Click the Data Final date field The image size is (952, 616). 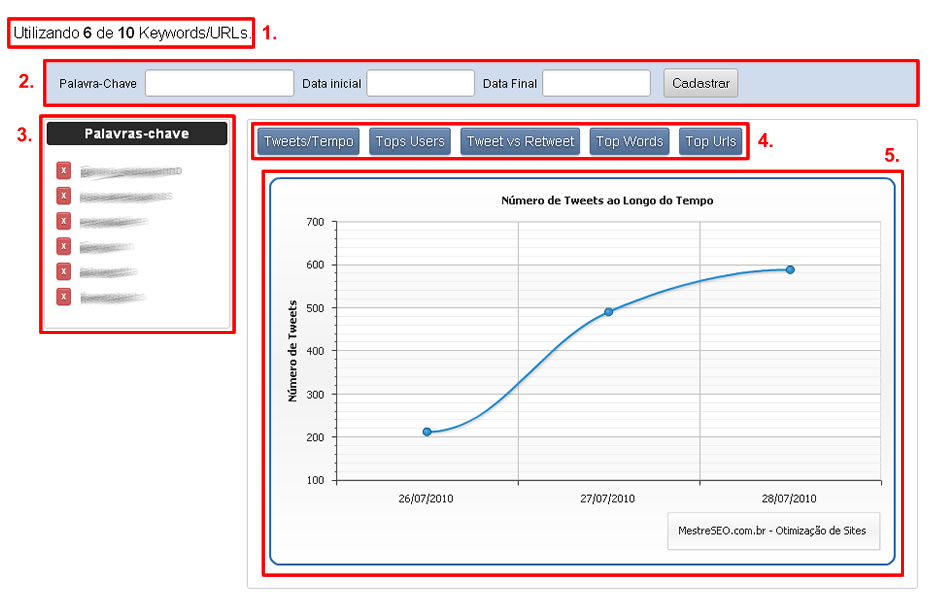pyautogui.click(x=596, y=83)
